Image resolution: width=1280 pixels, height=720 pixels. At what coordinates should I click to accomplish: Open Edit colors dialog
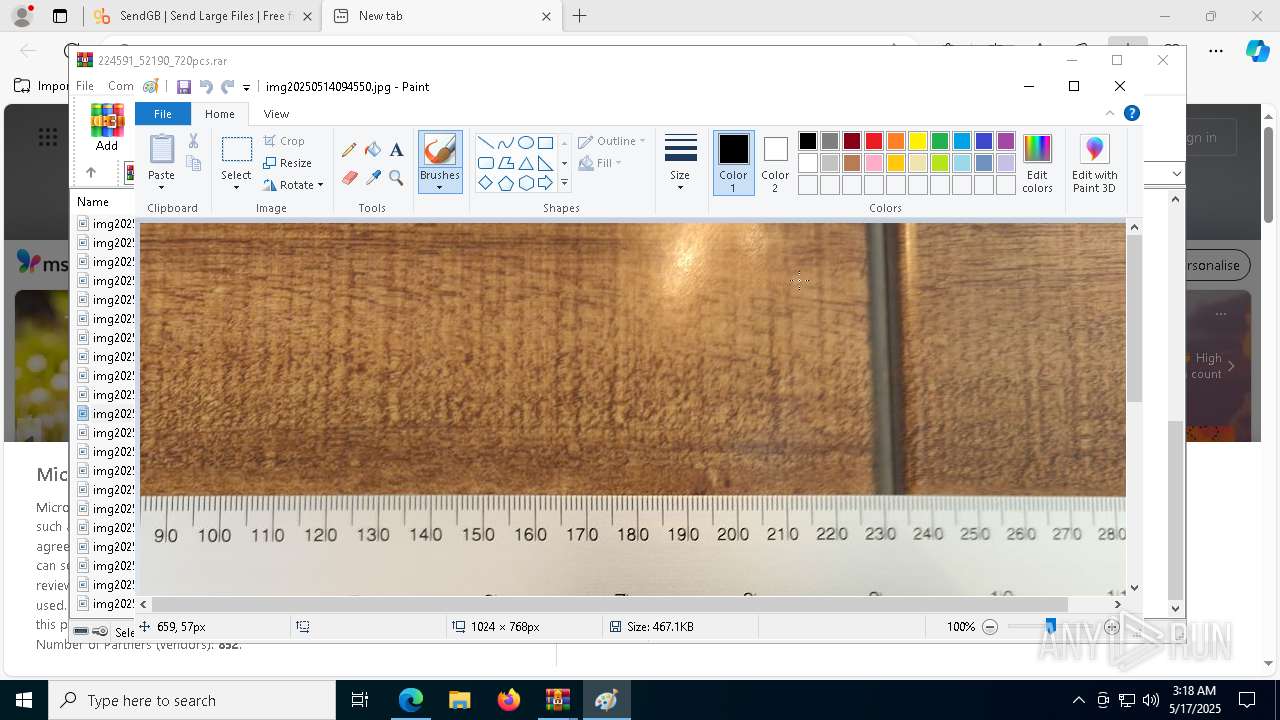click(1037, 164)
